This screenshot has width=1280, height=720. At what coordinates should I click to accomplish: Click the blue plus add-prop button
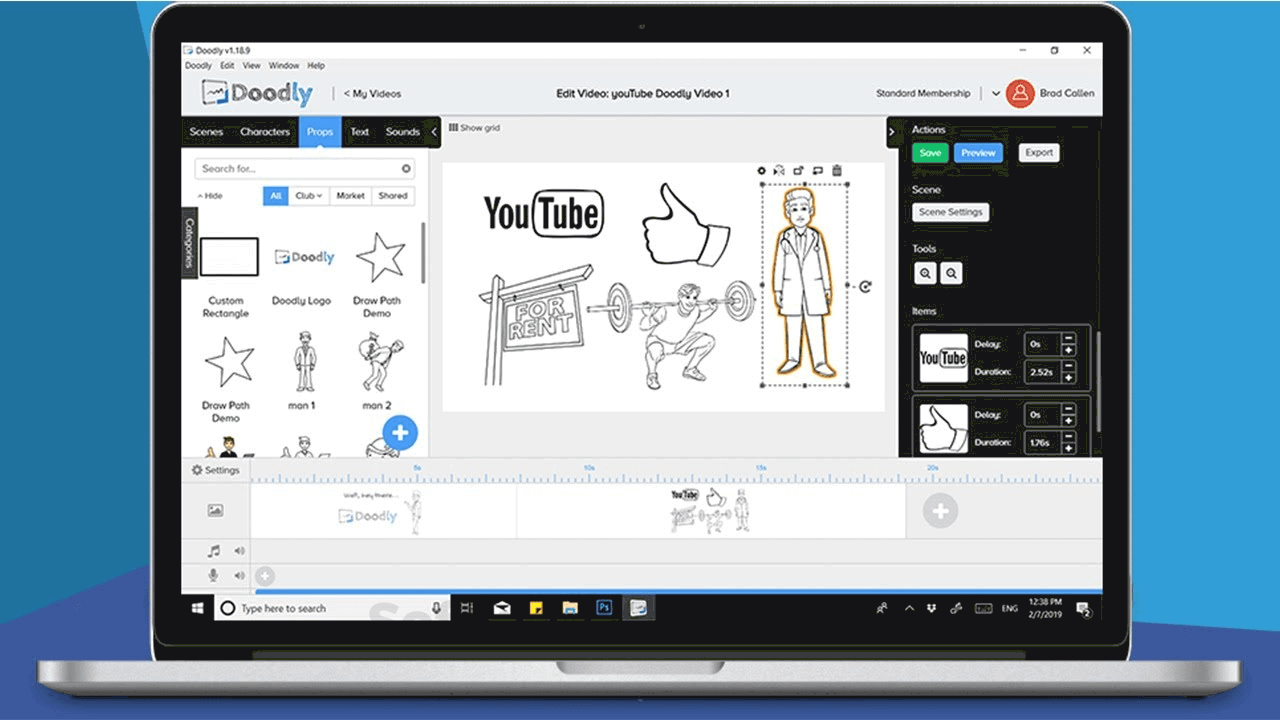(x=400, y=433)
